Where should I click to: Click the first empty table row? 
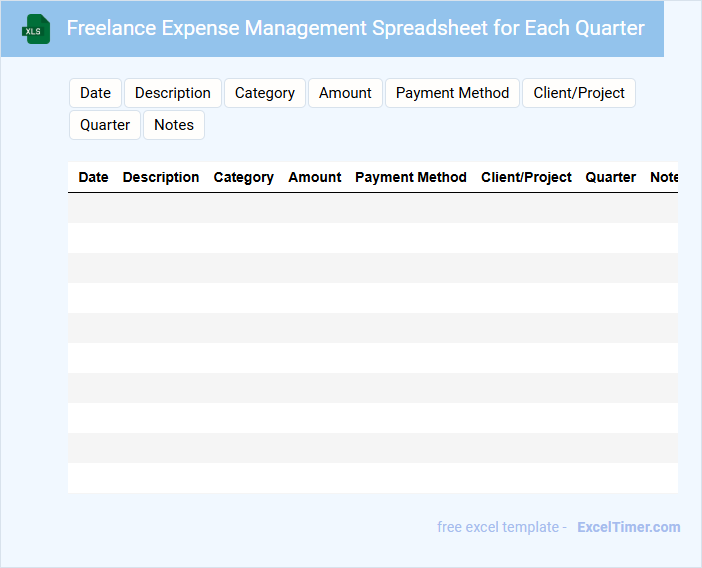pyautogui.click(x=372, y=208)
